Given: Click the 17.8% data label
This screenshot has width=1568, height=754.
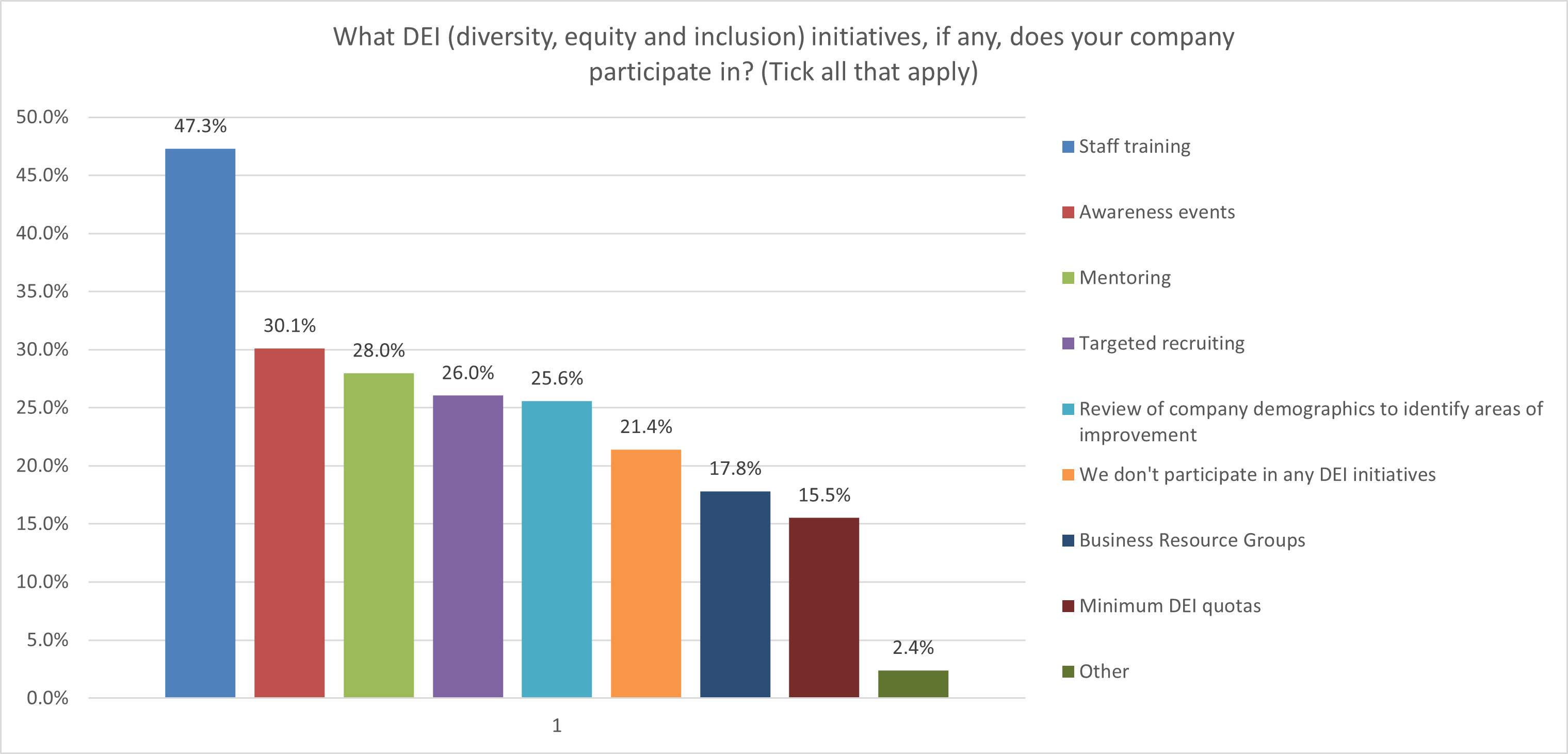Looking at the screenshot, I should coord(735,469).
